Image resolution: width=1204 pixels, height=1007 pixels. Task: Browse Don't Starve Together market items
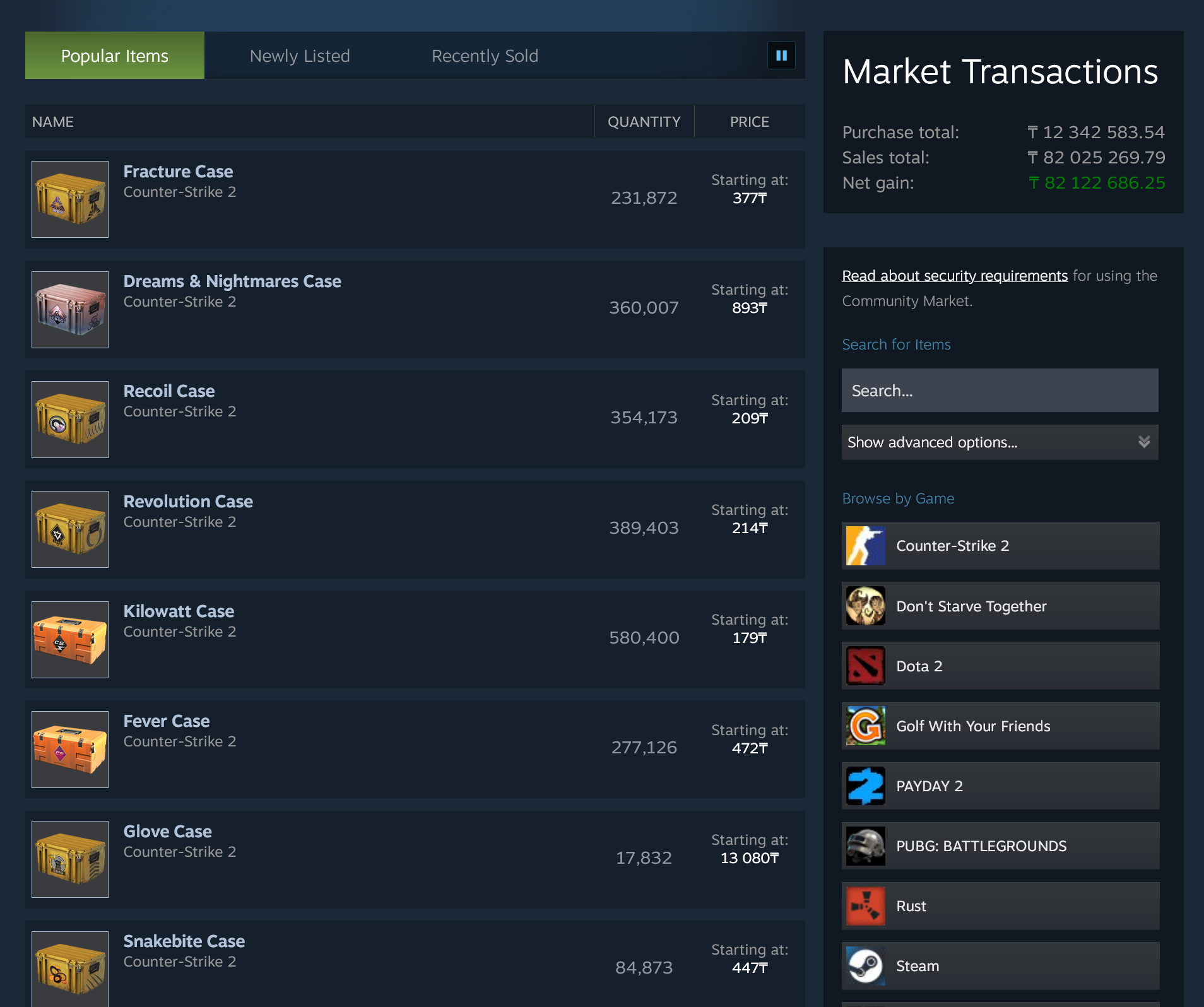click(x=1001, y=606)
